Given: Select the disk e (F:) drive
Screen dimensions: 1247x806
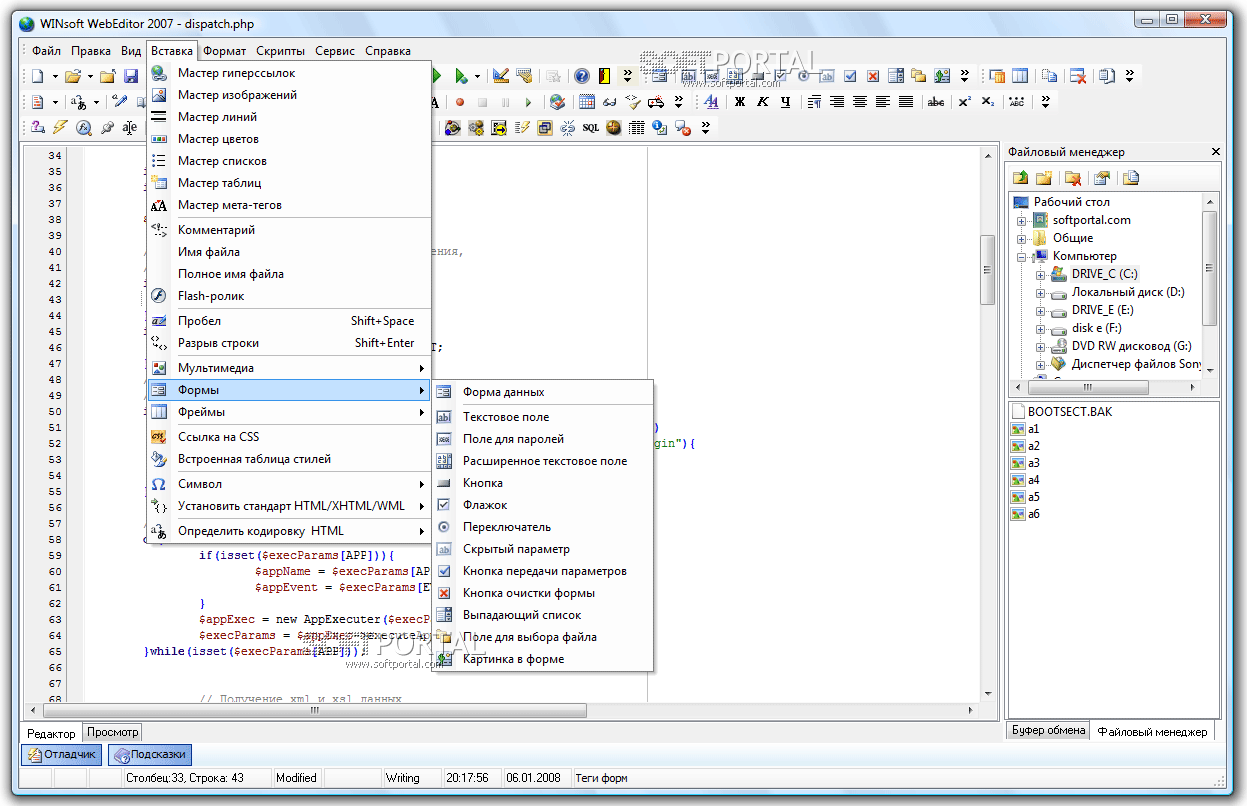Looking at the screenshot, I should [x=1096, y=328].
